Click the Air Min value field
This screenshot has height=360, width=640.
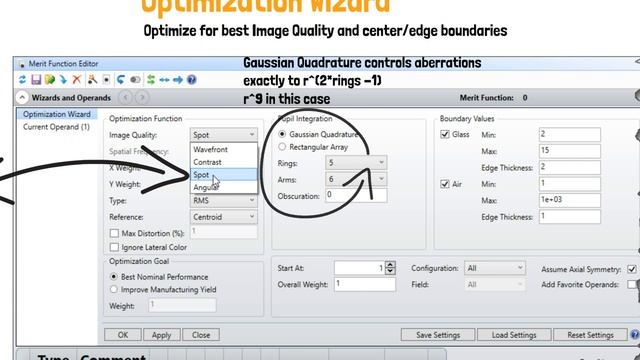coord(569,184)
